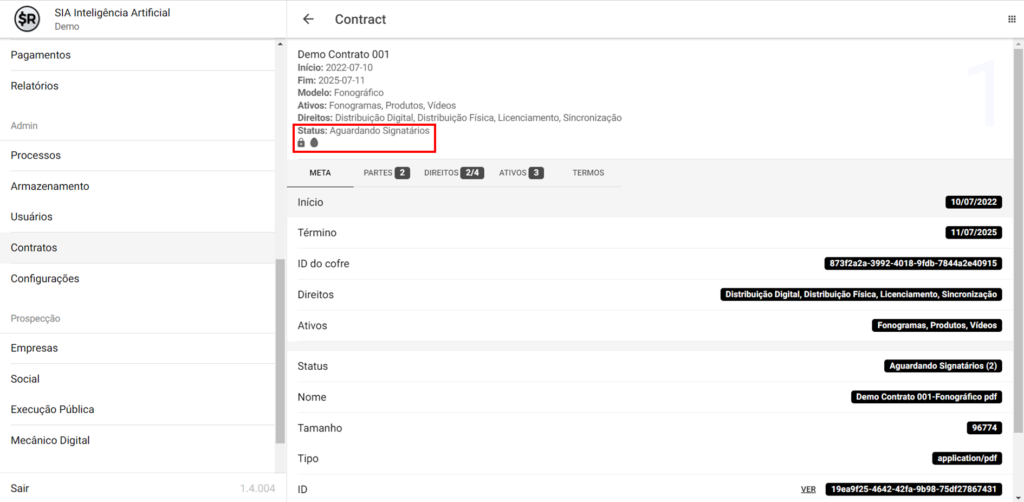Click Sair to log out
1024x502 pixels.
pos(20,488)
